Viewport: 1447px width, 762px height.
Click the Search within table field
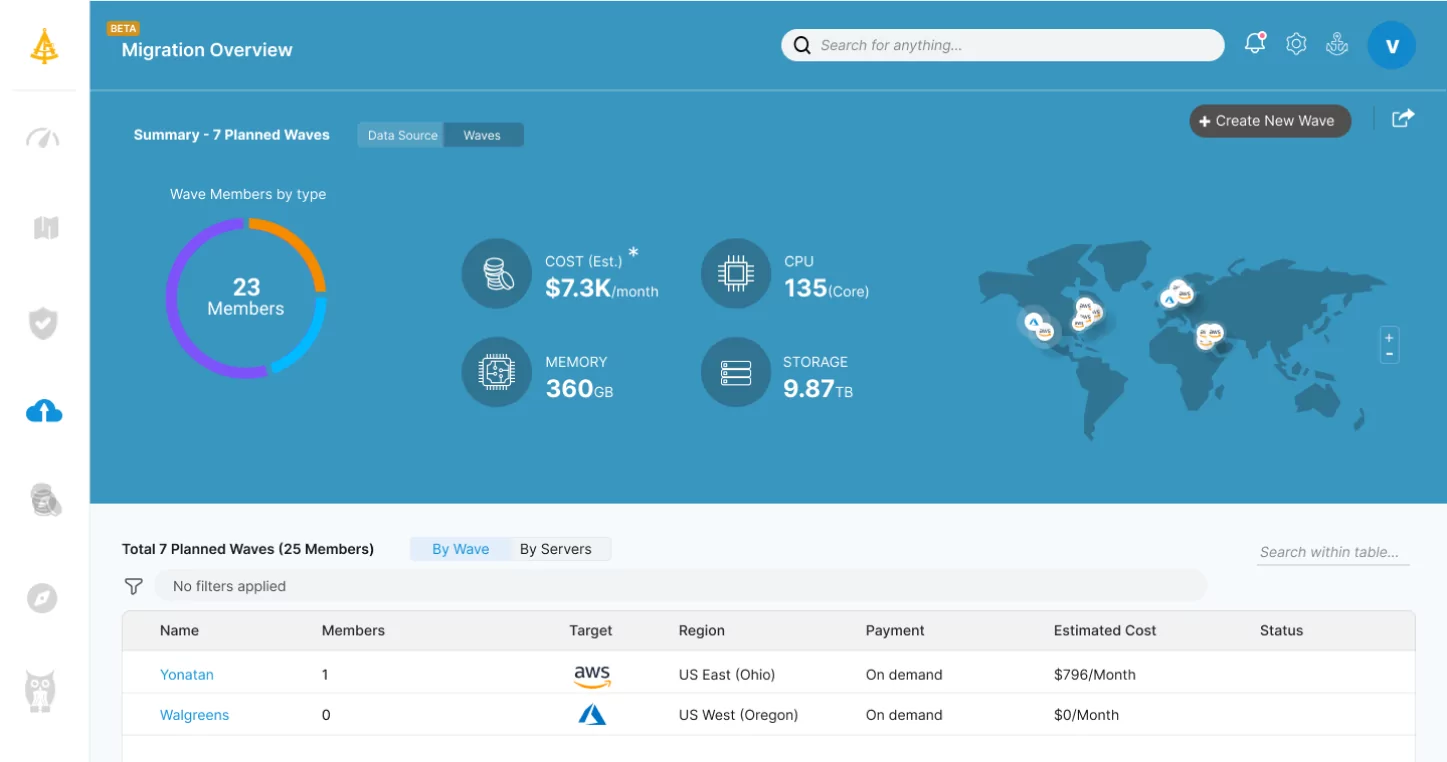[x=1333, y=552]
